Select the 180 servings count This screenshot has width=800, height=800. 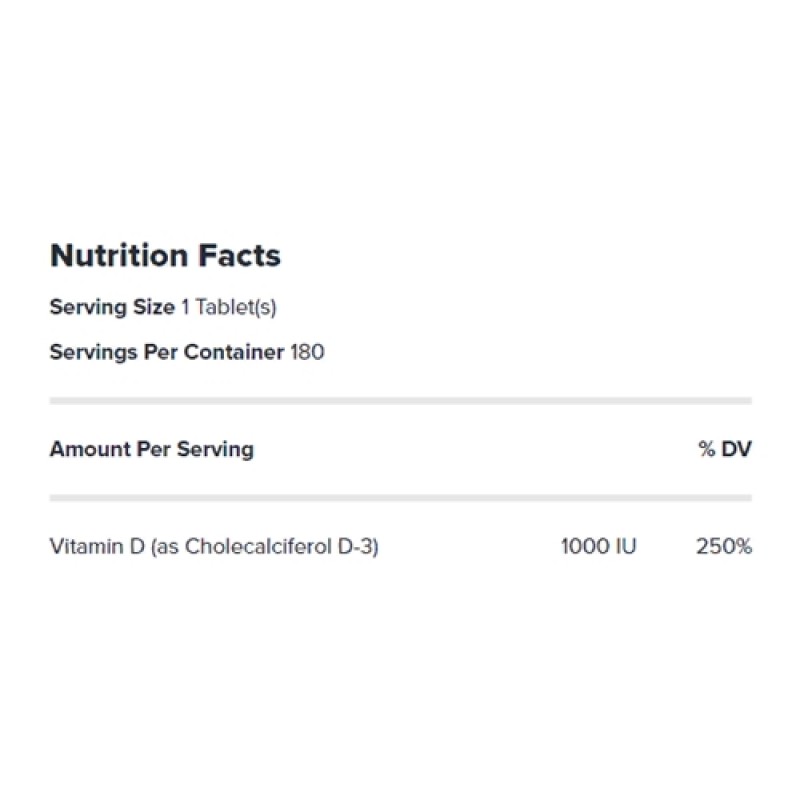click(x=307, y=352)
